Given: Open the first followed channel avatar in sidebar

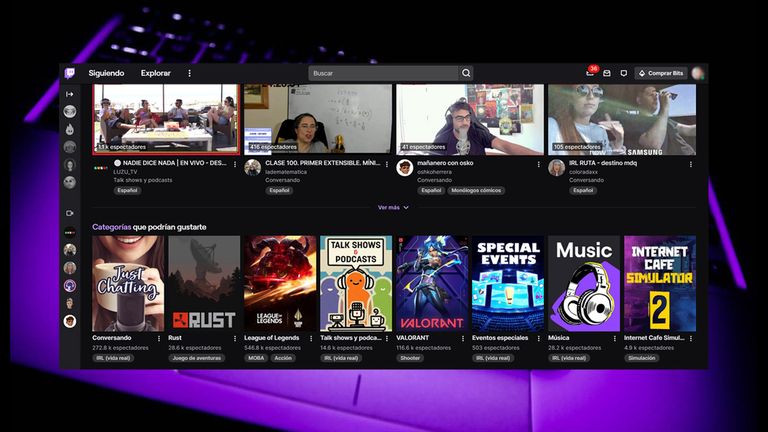Looking at the screenshot, I should 70,112.
